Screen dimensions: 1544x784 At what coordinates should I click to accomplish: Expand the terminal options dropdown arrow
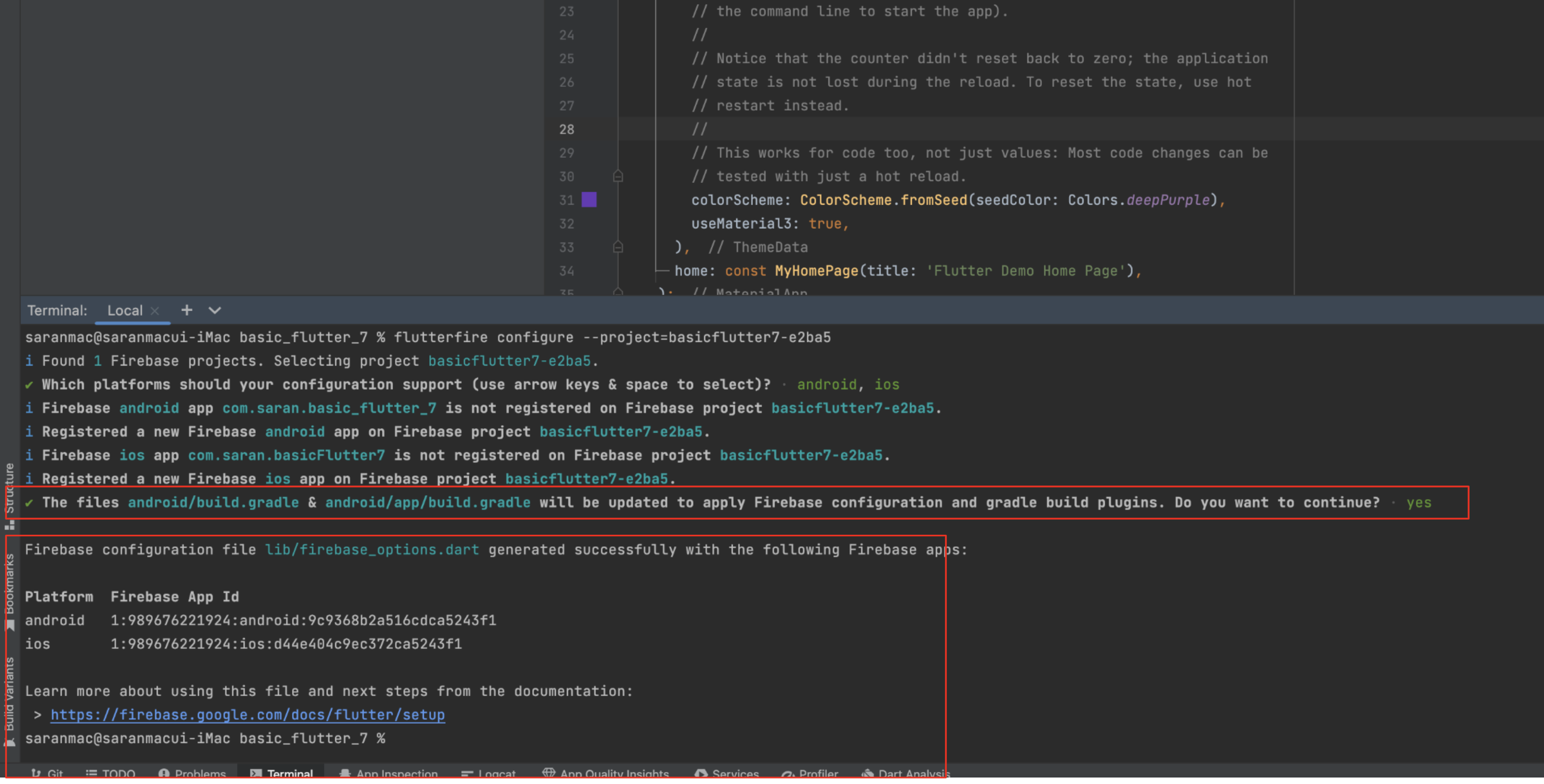[x=215, y=311]
